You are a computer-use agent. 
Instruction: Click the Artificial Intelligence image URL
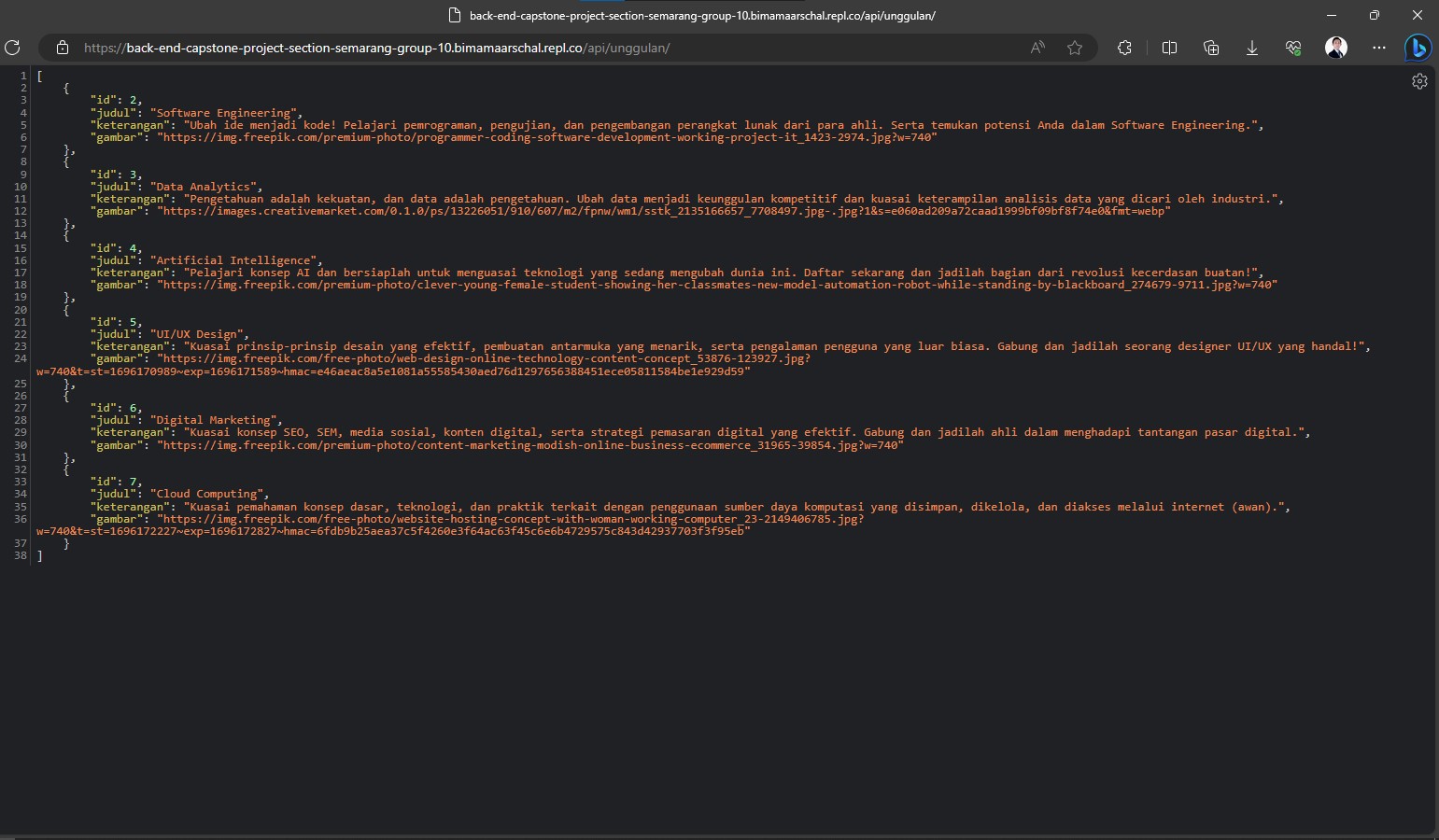point(719,285)
